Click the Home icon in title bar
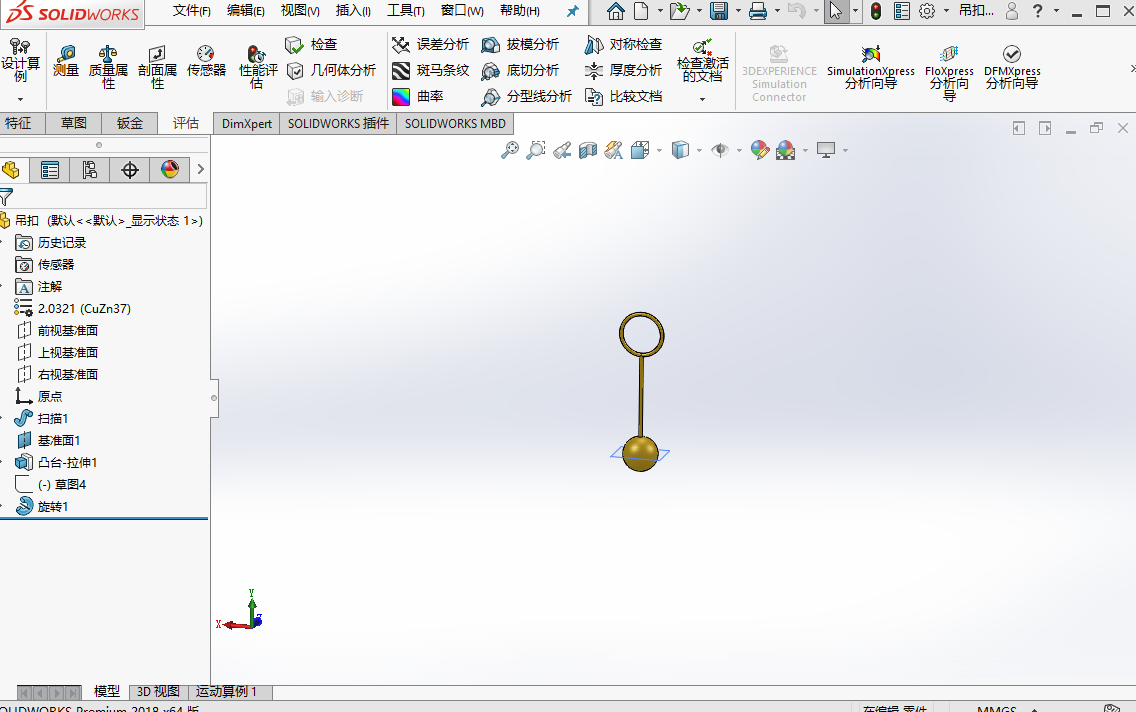Screen dimensions: 1136x712 615,11
